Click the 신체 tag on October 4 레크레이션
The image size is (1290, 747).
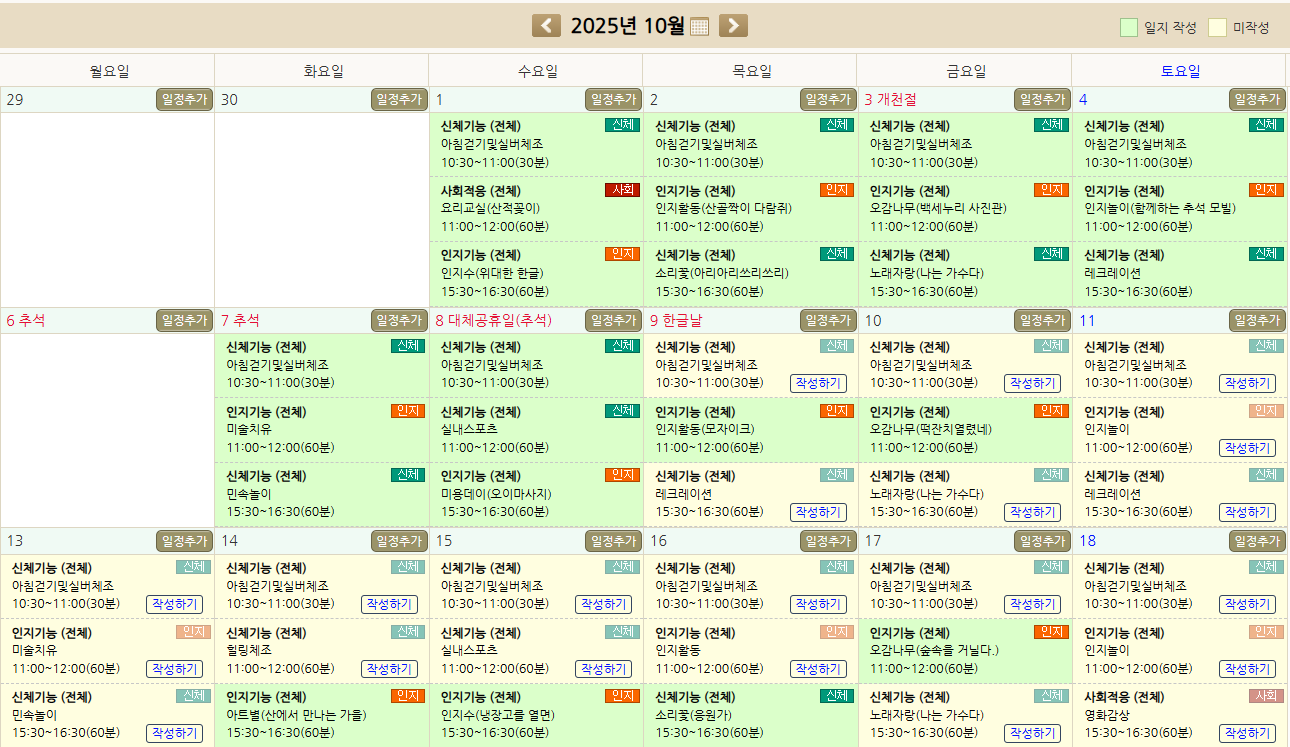coord(1265,254)
